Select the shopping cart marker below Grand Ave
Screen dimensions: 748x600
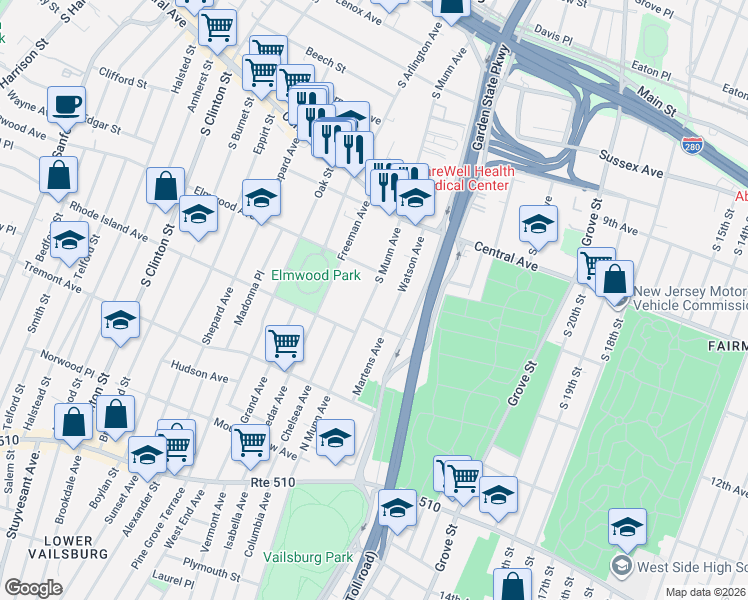pyautogui.click(x=250, y=444)
